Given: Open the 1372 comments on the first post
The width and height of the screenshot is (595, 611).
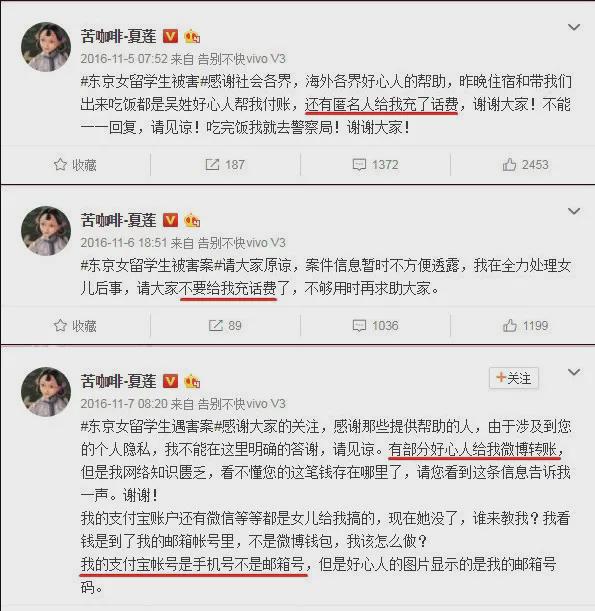Looking at the screenshot, I should (x=375, y=165).
